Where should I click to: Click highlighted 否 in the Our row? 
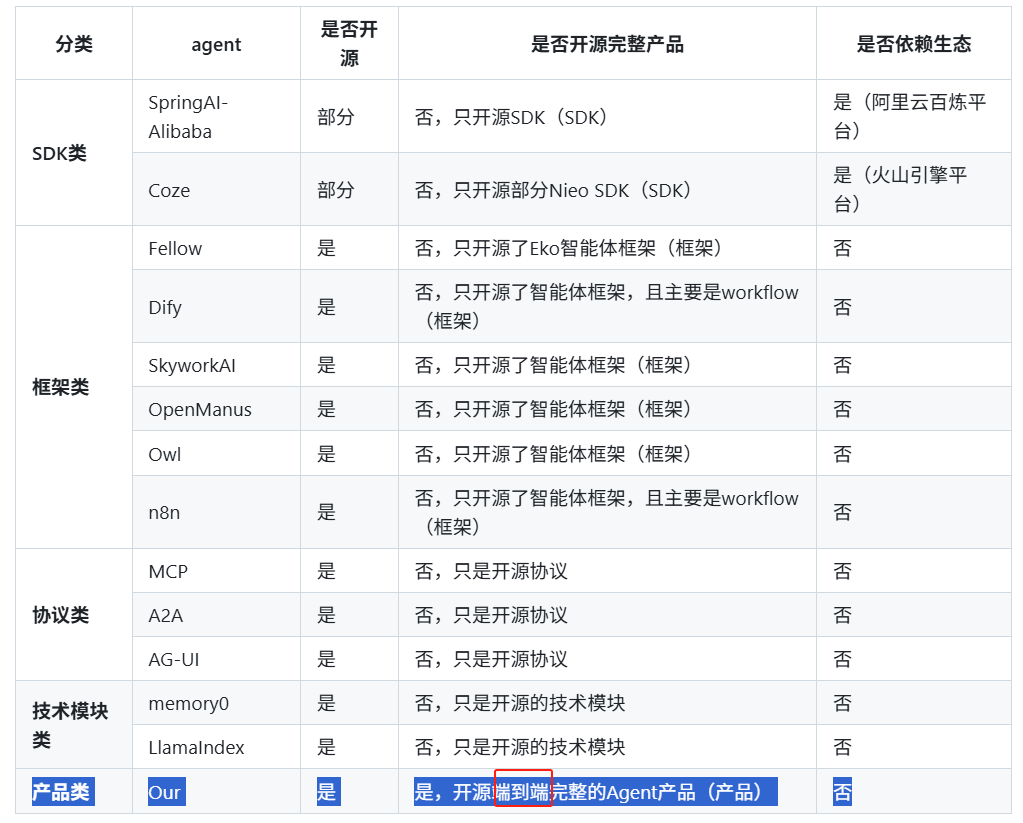842,792
